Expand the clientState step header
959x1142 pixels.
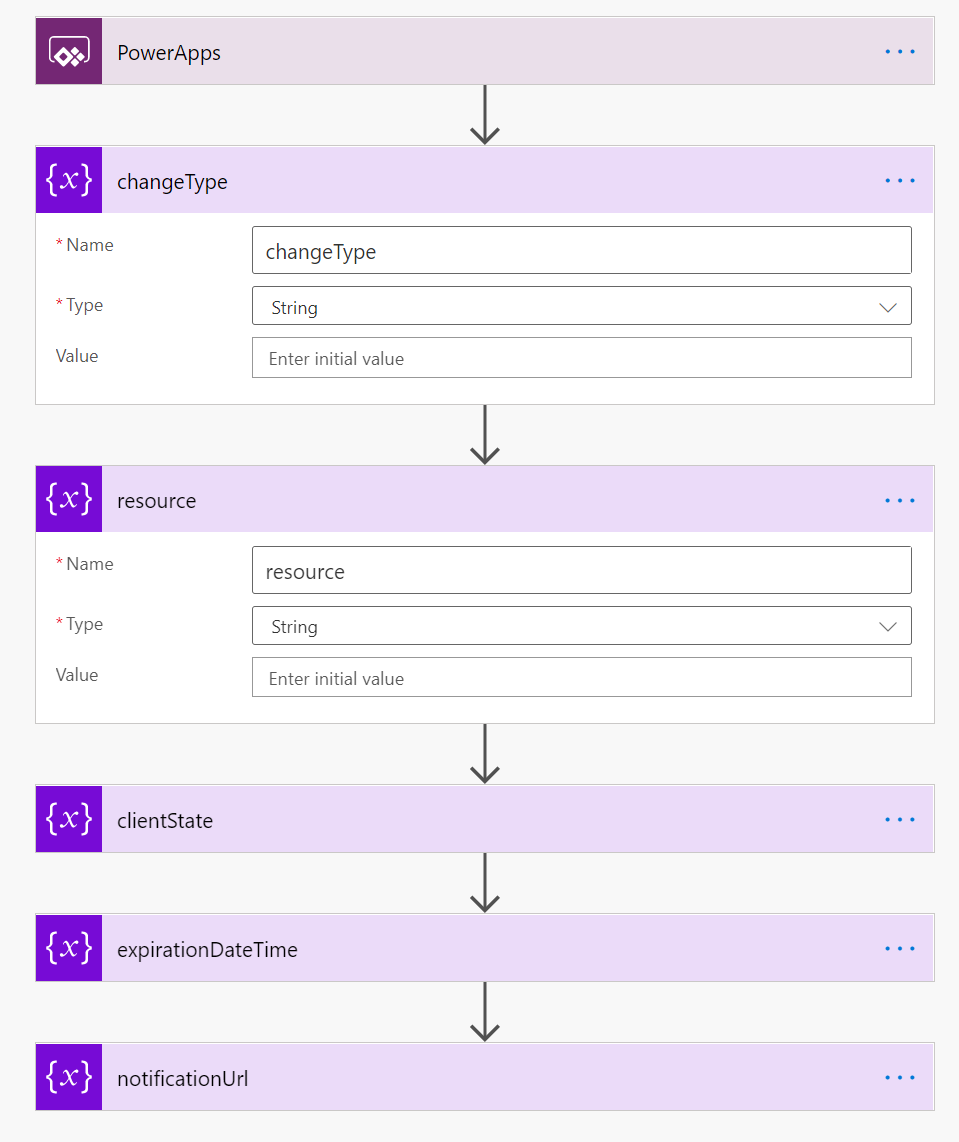point(485,819)
